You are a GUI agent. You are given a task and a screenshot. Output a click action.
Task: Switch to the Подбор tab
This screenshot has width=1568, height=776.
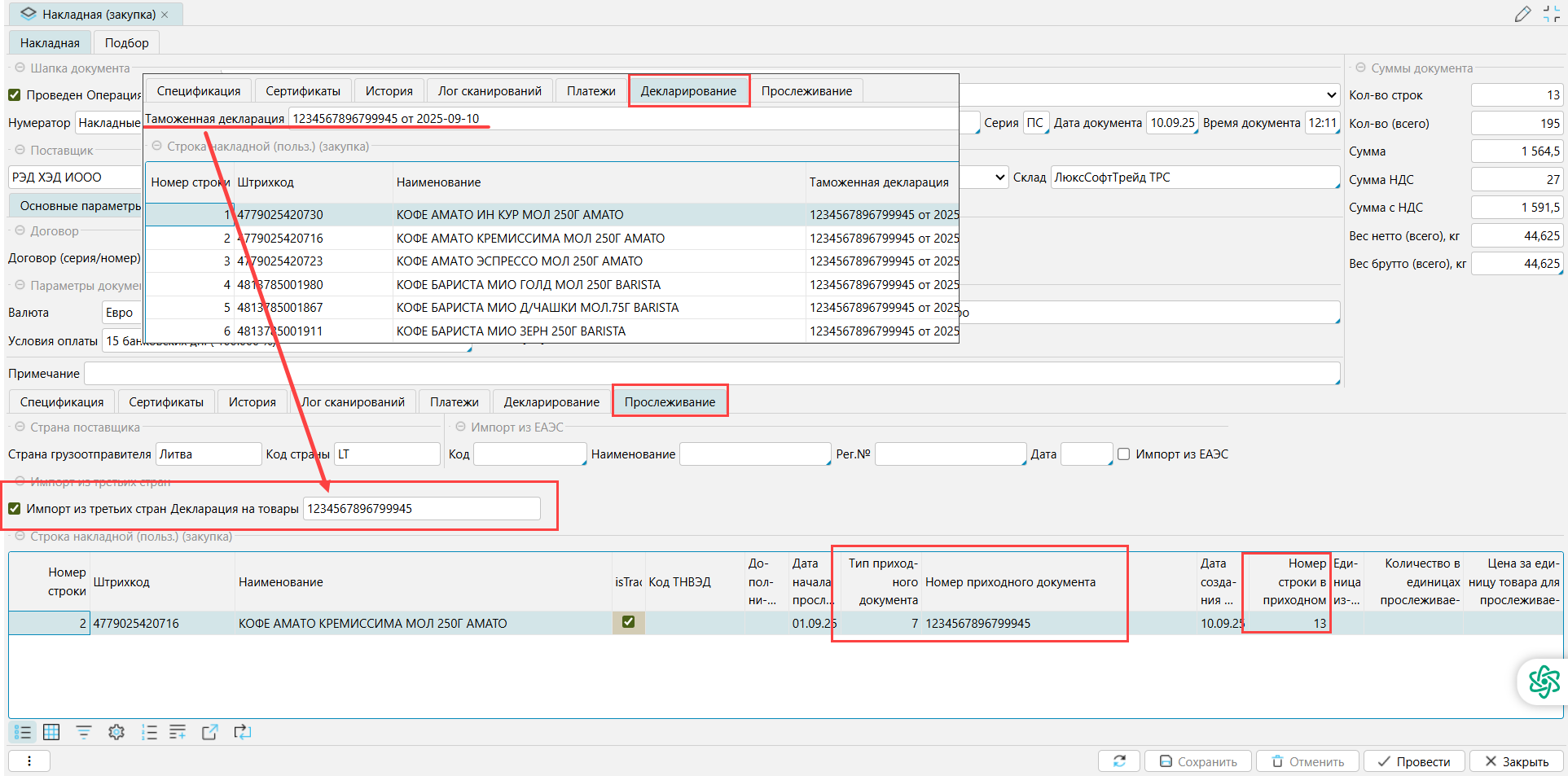(x=126, y=42)
